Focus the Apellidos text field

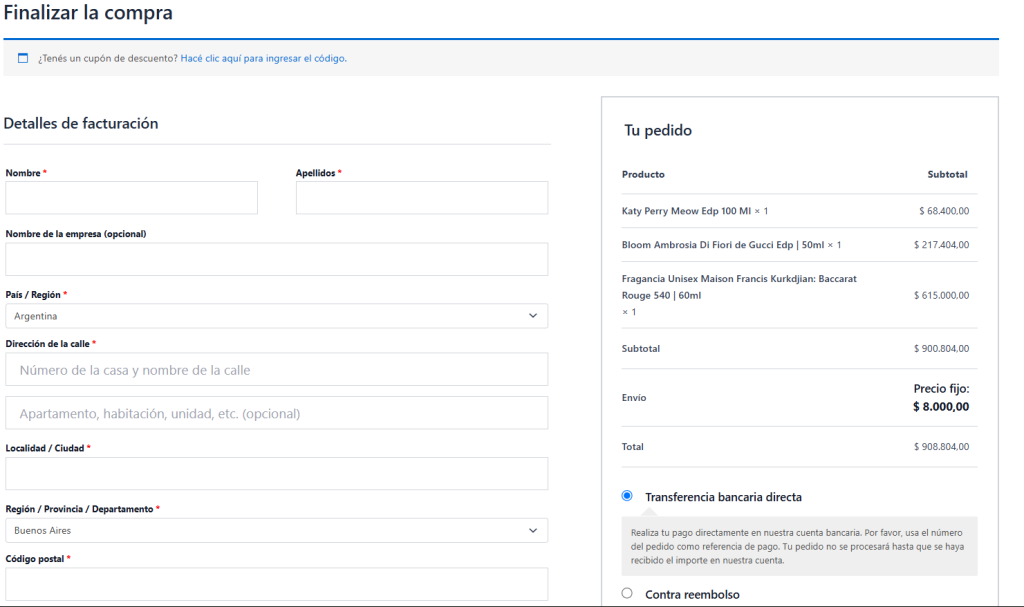421,198
